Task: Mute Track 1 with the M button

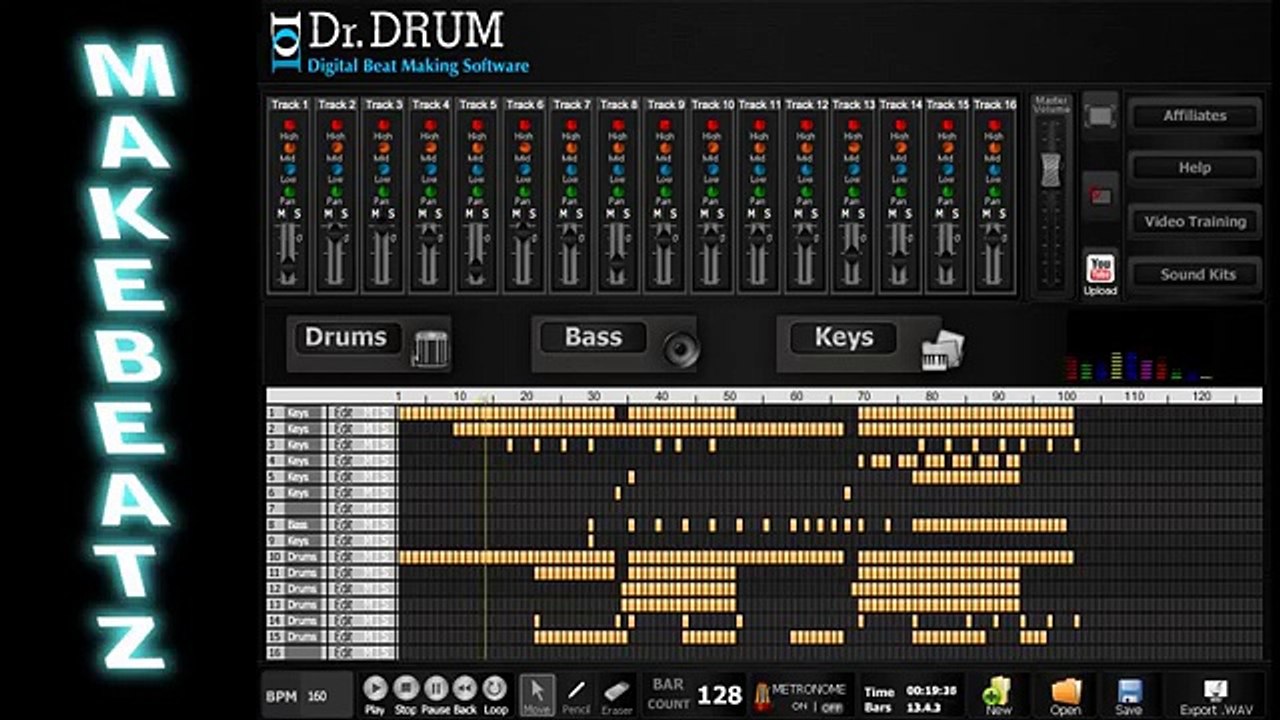Action: [281, 214]
